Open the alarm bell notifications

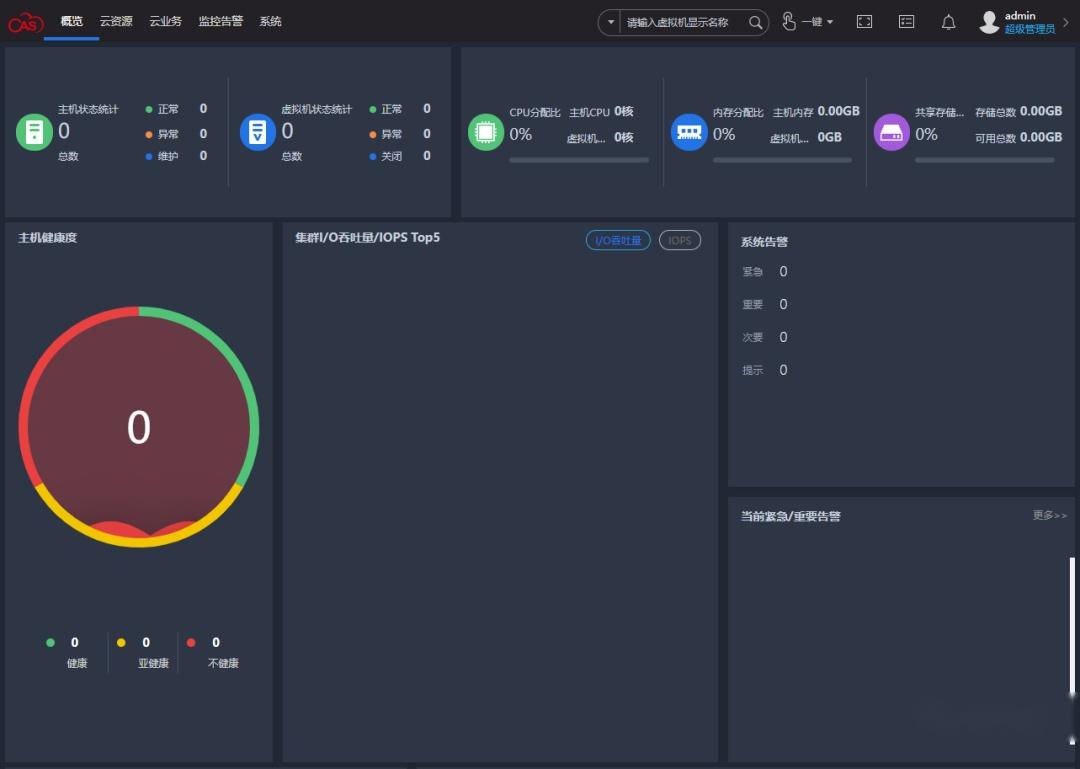point(948,23)
